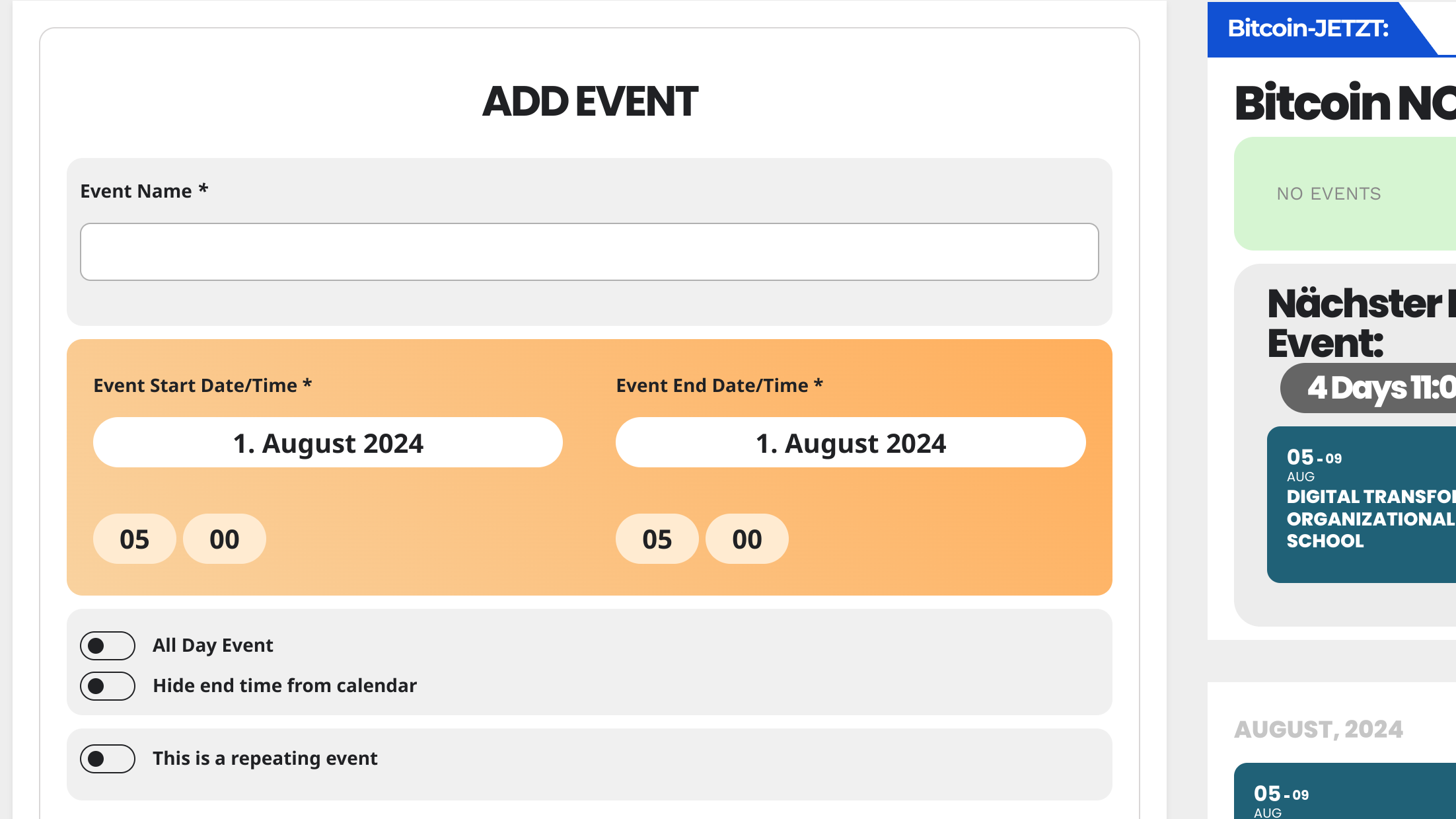
Task: Click the This is a repeating event label
Action: tap(265, 758)
